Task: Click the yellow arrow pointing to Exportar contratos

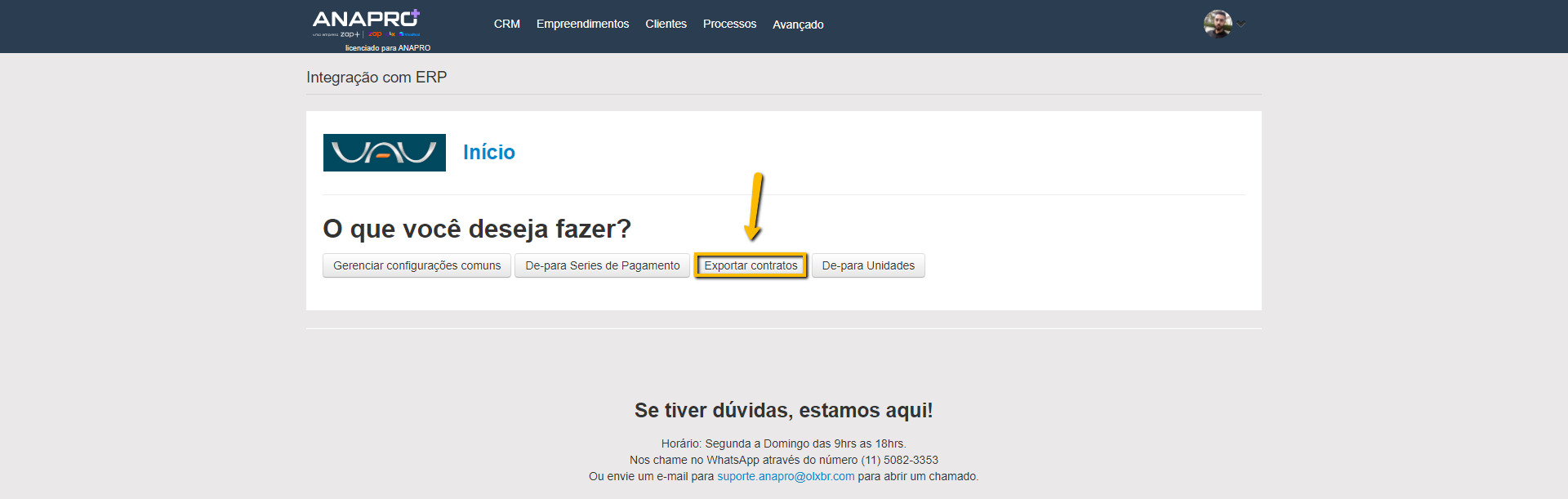Action: point(754,207)
